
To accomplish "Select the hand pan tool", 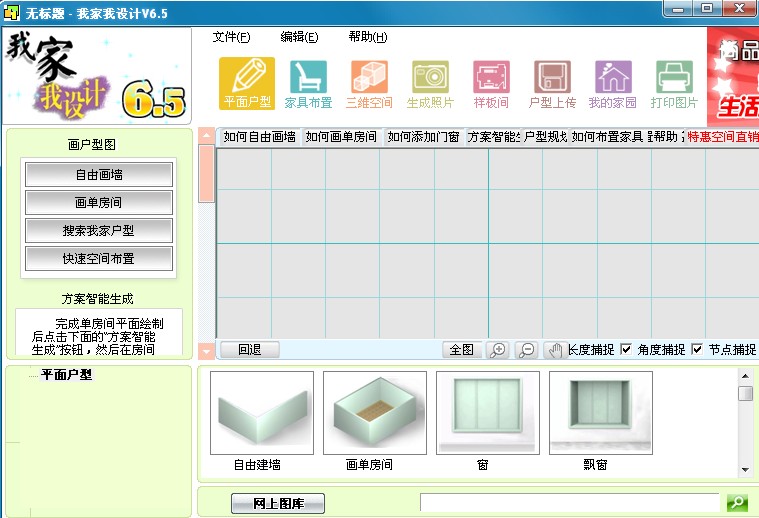I will (x=555, y=350).
